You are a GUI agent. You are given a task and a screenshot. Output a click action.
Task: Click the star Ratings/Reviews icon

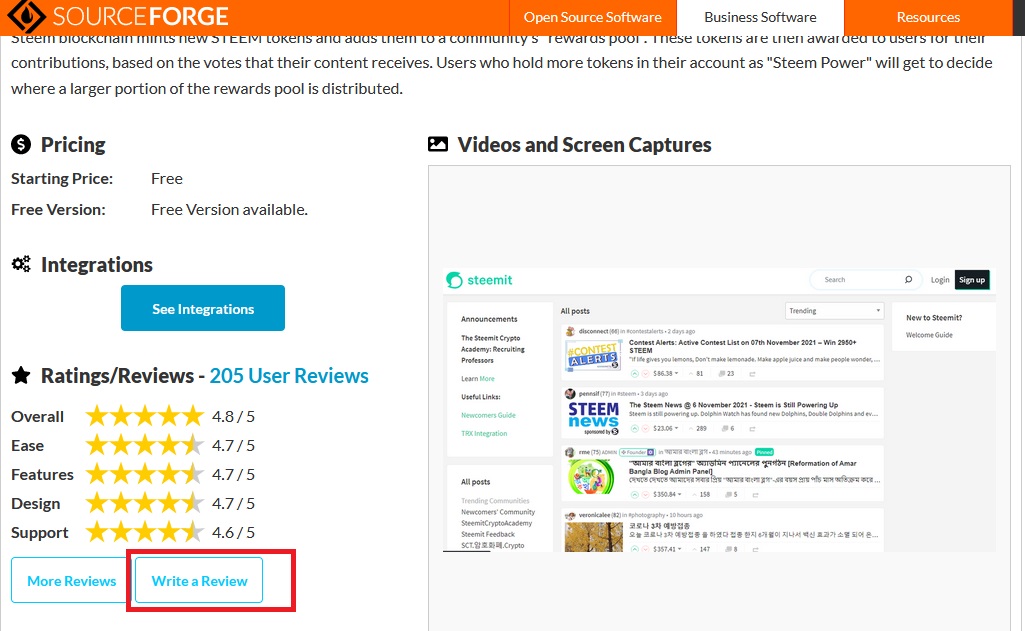point(21,375)
